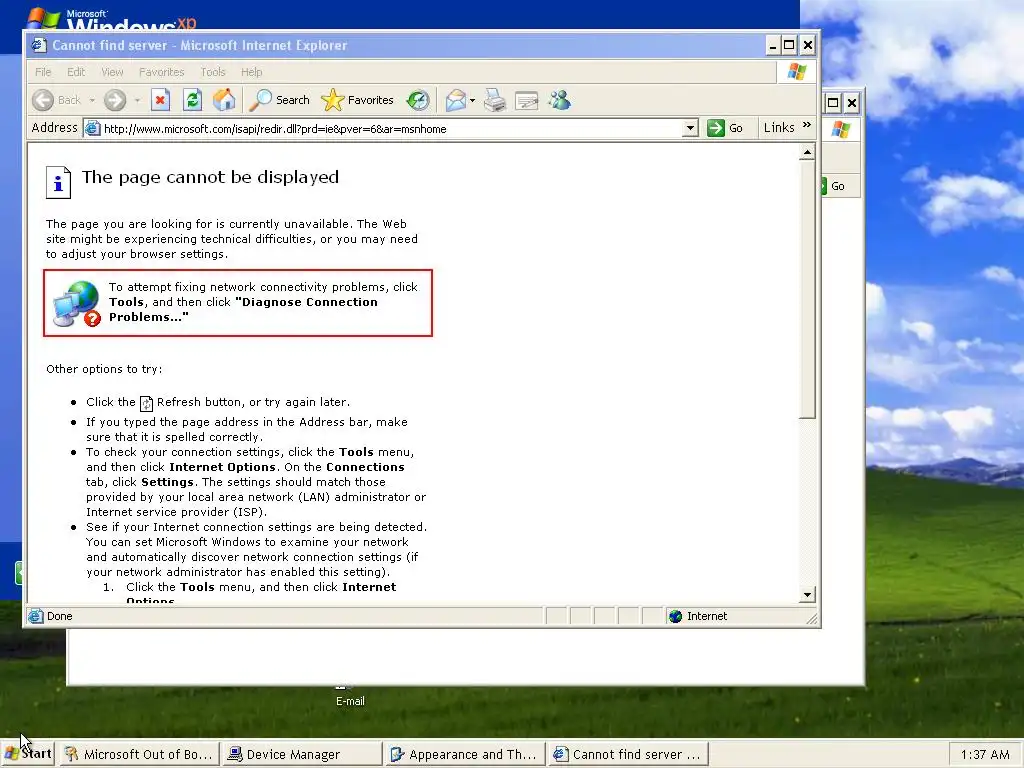Click the network diagnose globe icon
Image resolution: width=1024 pixels, height=768 pixels.
pyautogui.click(x=77, y=303)
